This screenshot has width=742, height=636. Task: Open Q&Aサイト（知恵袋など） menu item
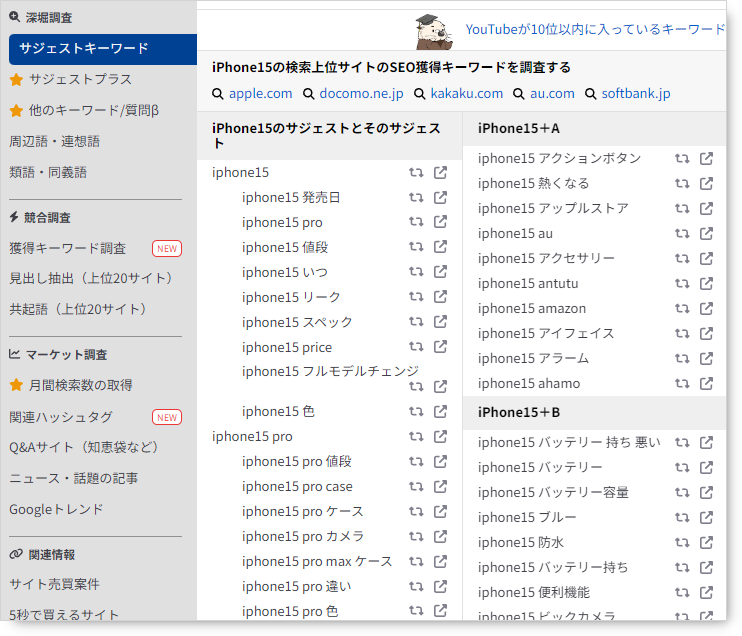point(84,447)
